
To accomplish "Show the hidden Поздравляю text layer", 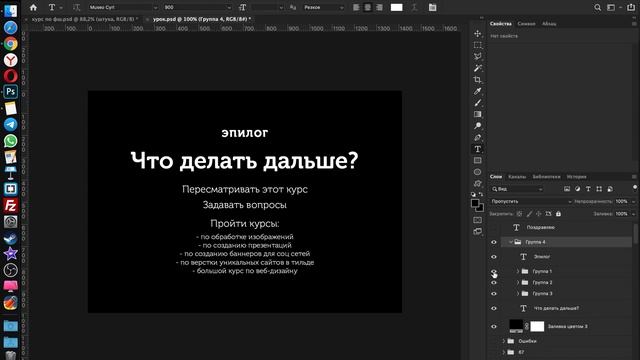I will [494, 227].
